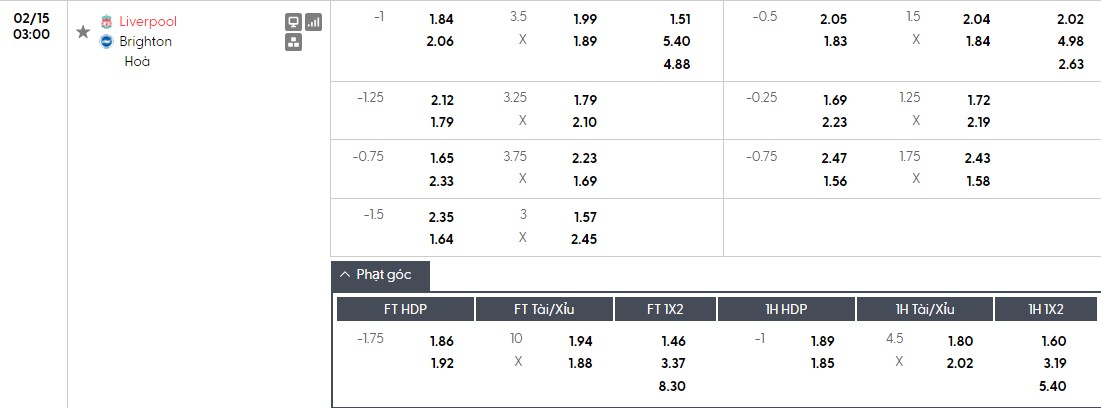Image resolution: width=1101 pixels, height=408 pixels.
Task: Open the match statistics bar-chart icon
Action: (x=313, y=21)
